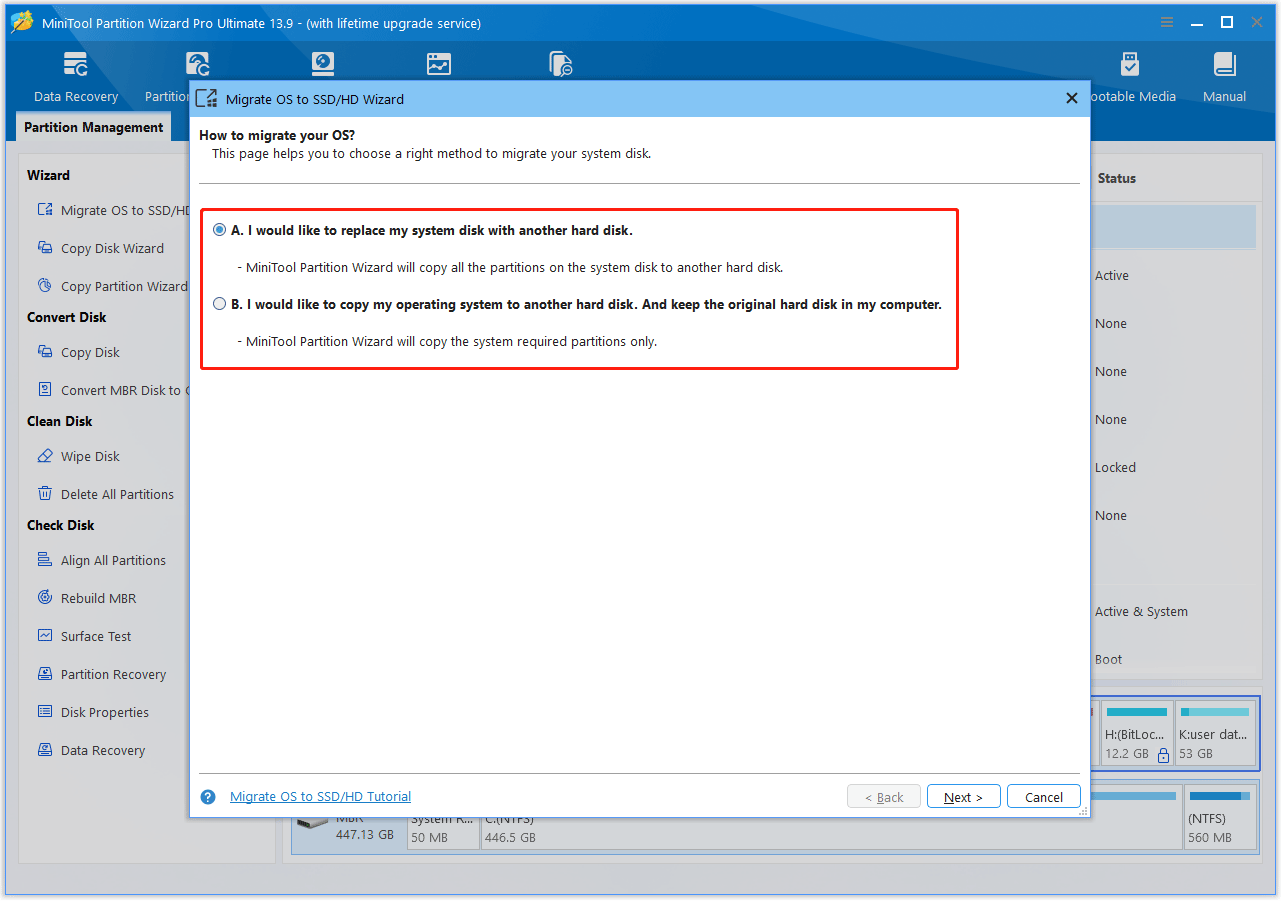Click the 447.13 GB disk size label
Screen dimensions: 1281x901
[365, 834]
